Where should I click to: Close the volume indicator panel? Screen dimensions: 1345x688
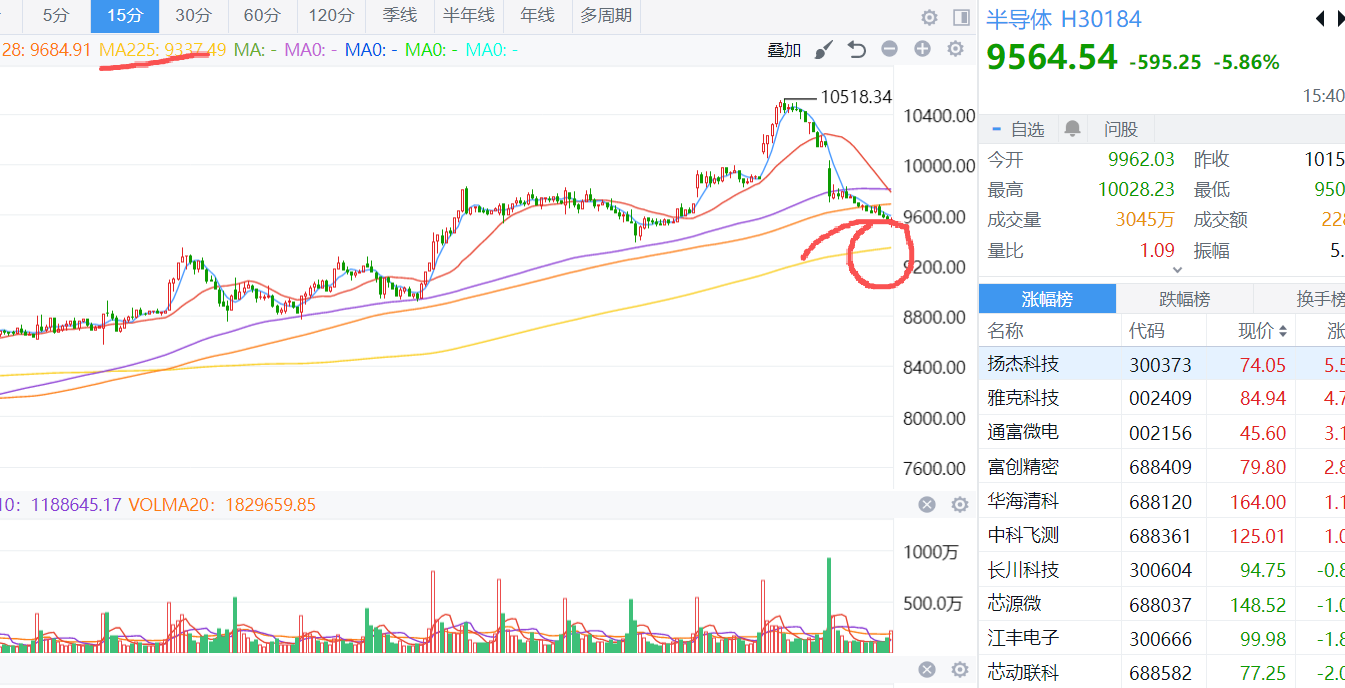927,505
